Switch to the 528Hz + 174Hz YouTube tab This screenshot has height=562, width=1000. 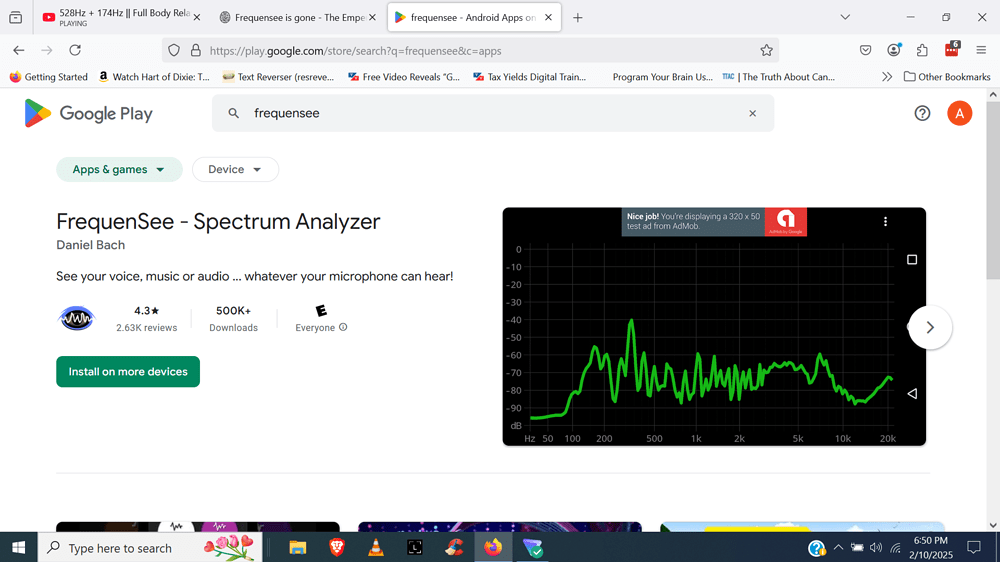tap(121, 17)
